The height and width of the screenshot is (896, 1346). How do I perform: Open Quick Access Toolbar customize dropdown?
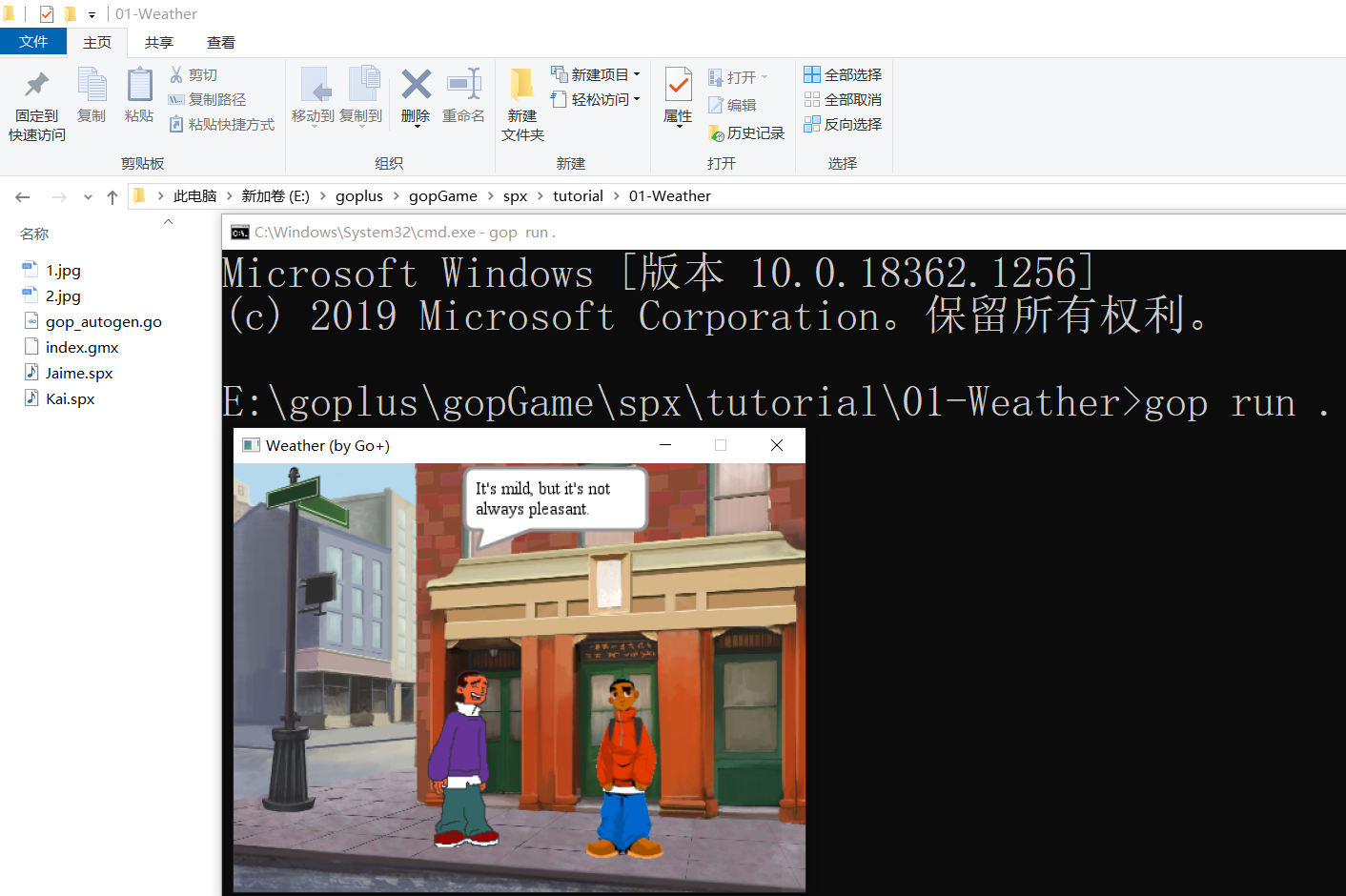[92, 14]
